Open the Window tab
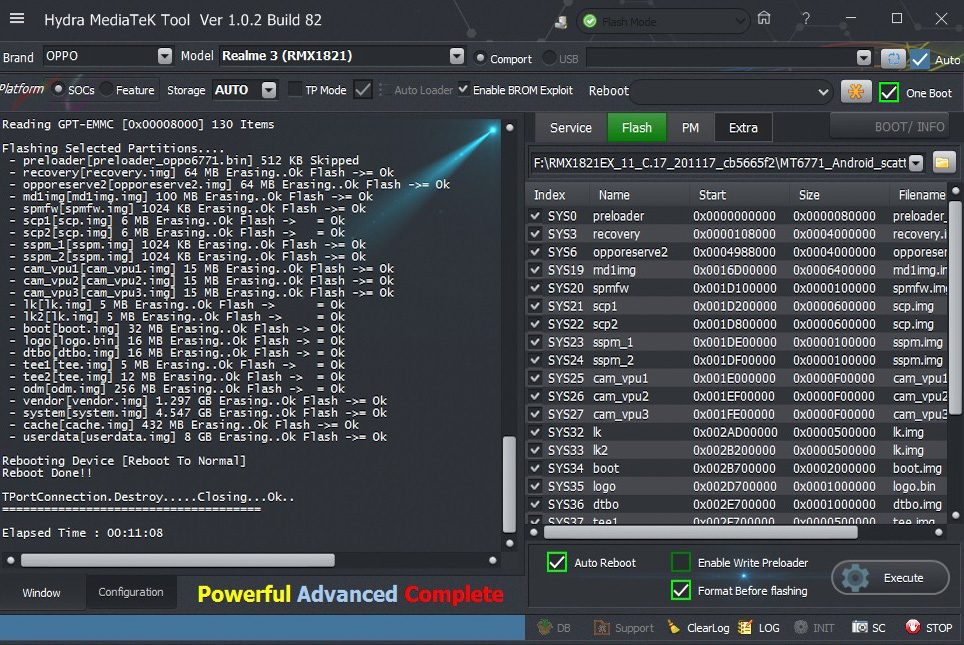Screen dimensions: 964x645 pos(42,592)
